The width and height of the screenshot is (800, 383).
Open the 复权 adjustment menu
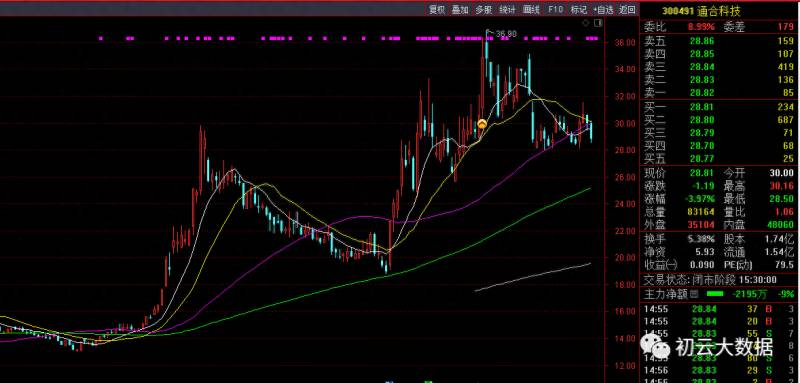437,9
